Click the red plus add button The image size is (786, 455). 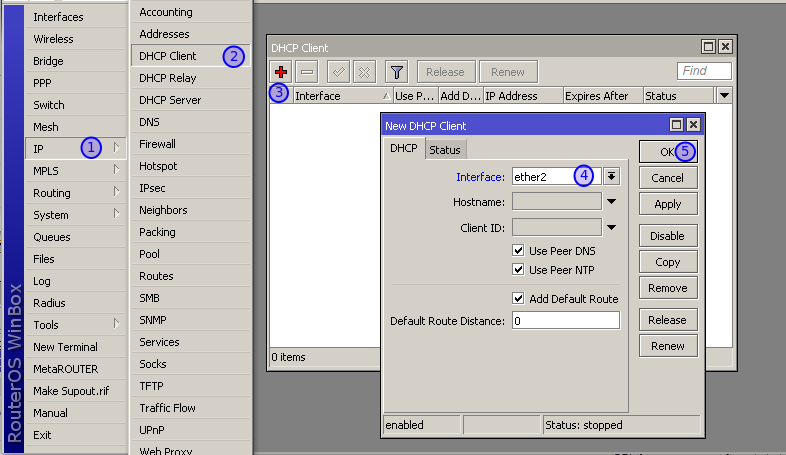pos(282,72)
